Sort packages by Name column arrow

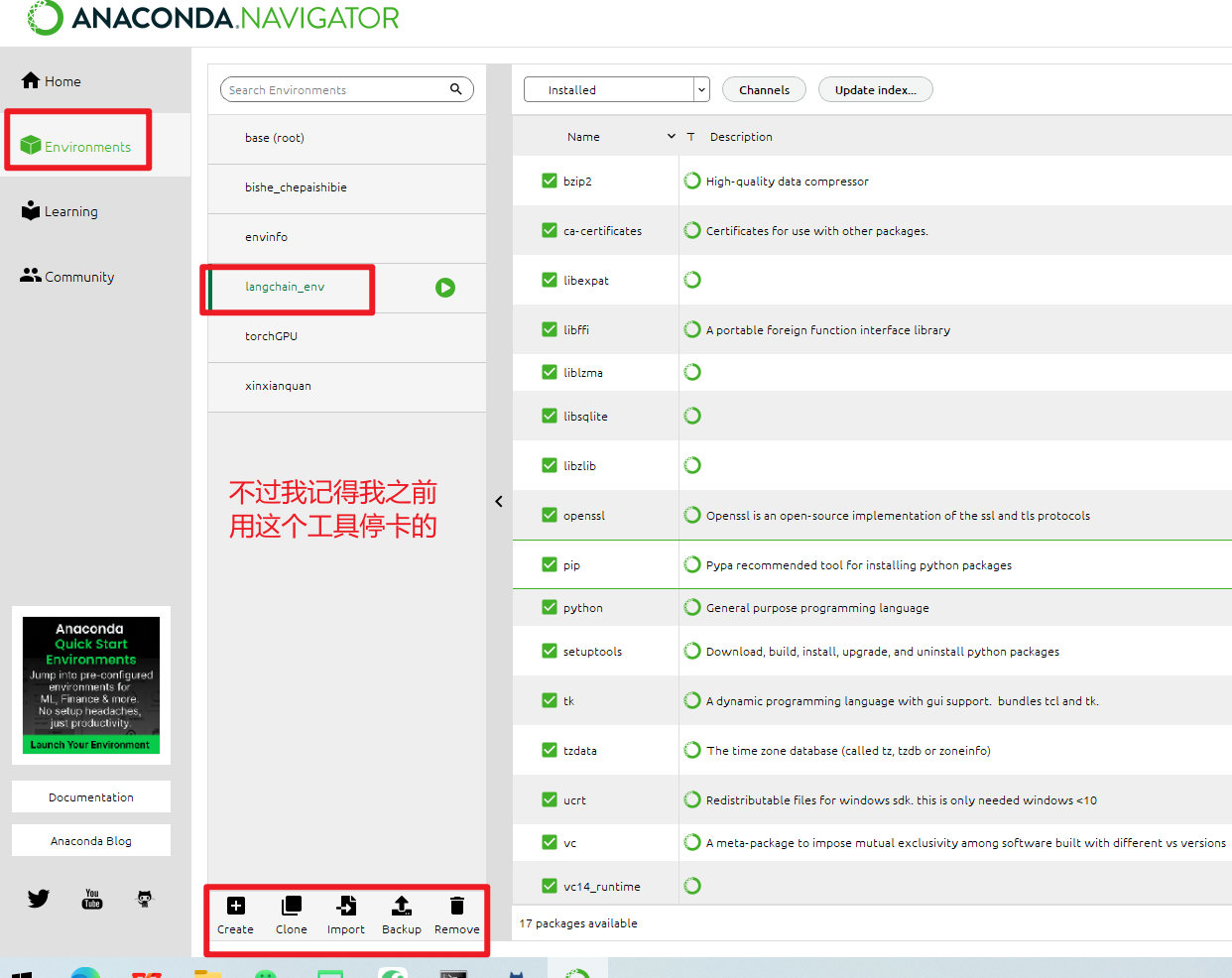(x=671, y=136)
